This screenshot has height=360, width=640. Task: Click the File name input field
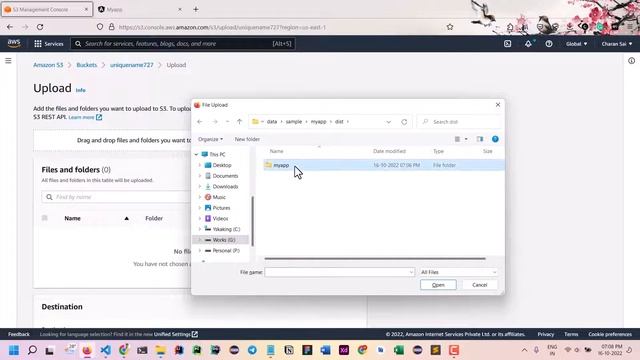pos(339,272)
